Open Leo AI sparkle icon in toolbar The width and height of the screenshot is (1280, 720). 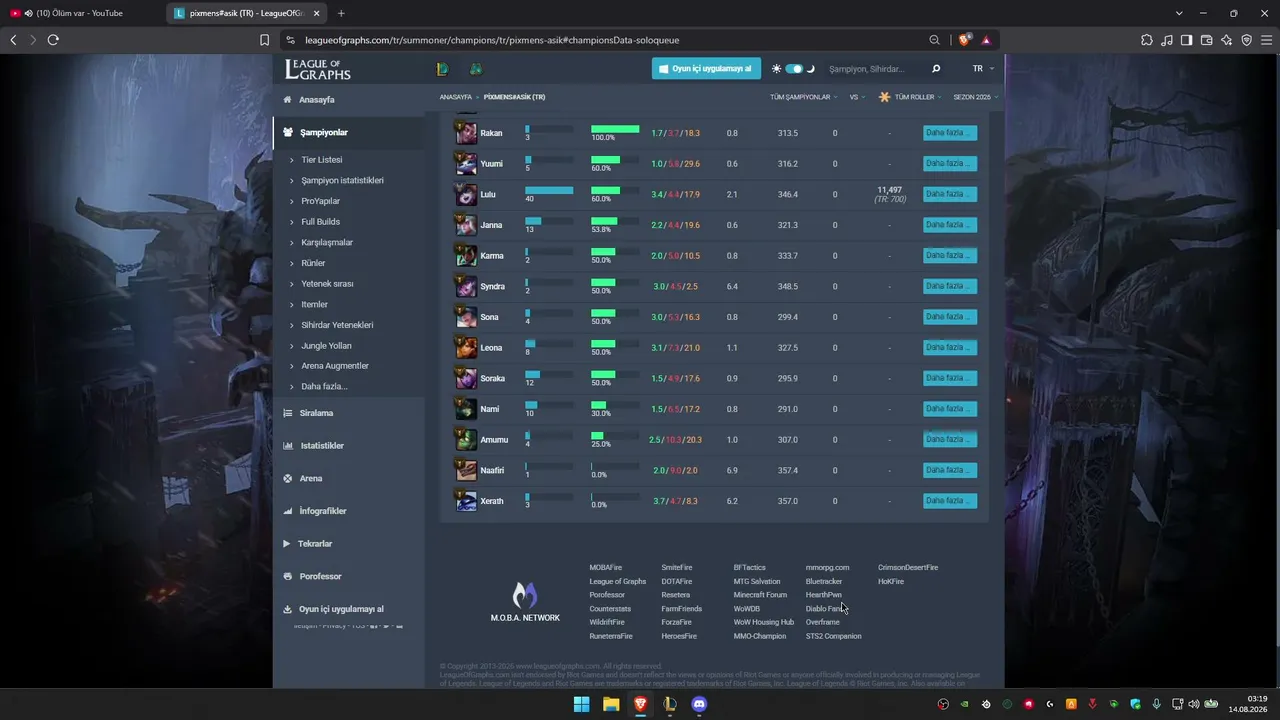point(1227,40)
